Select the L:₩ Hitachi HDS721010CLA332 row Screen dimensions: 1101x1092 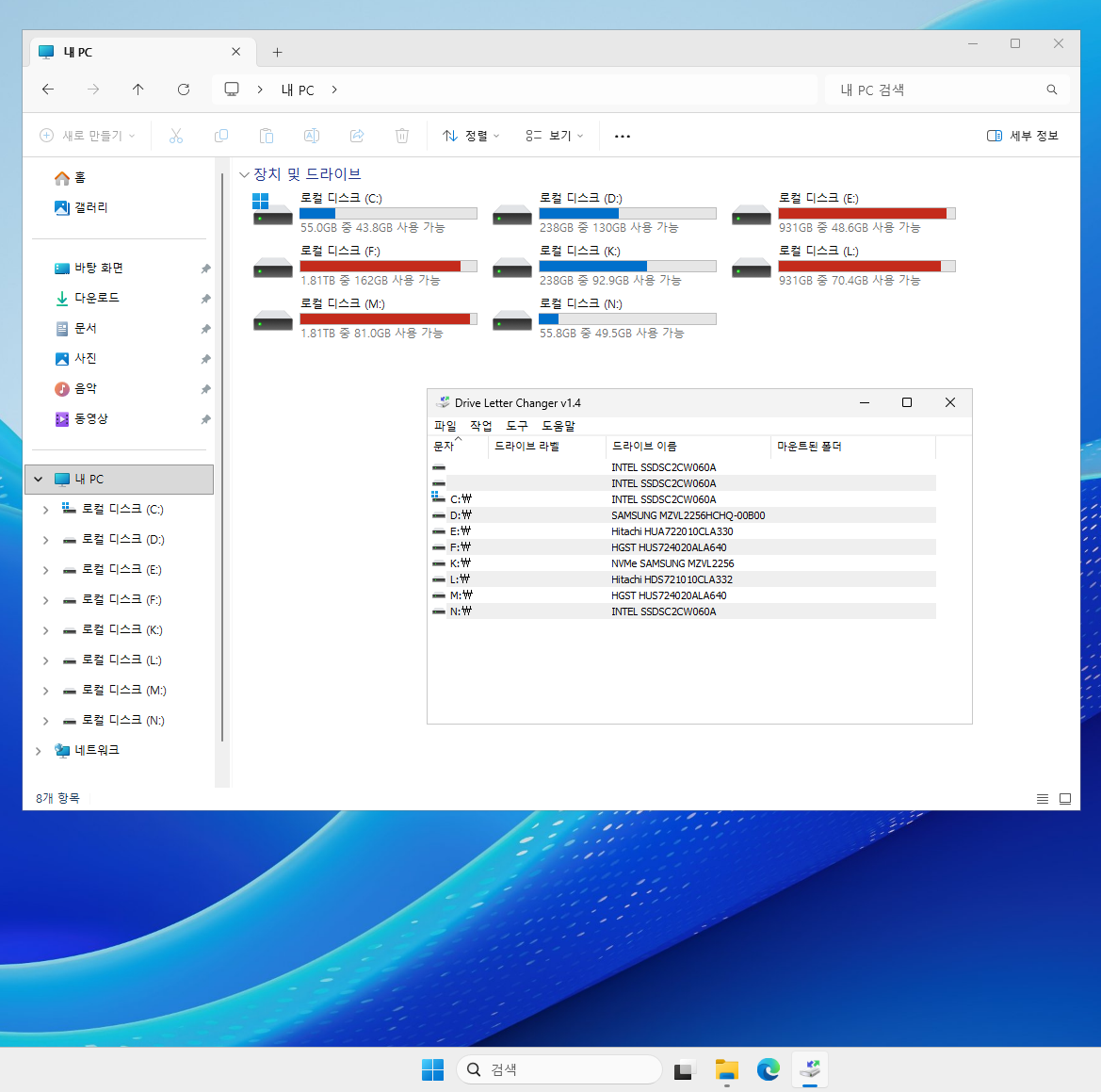[x=683, y=579]
